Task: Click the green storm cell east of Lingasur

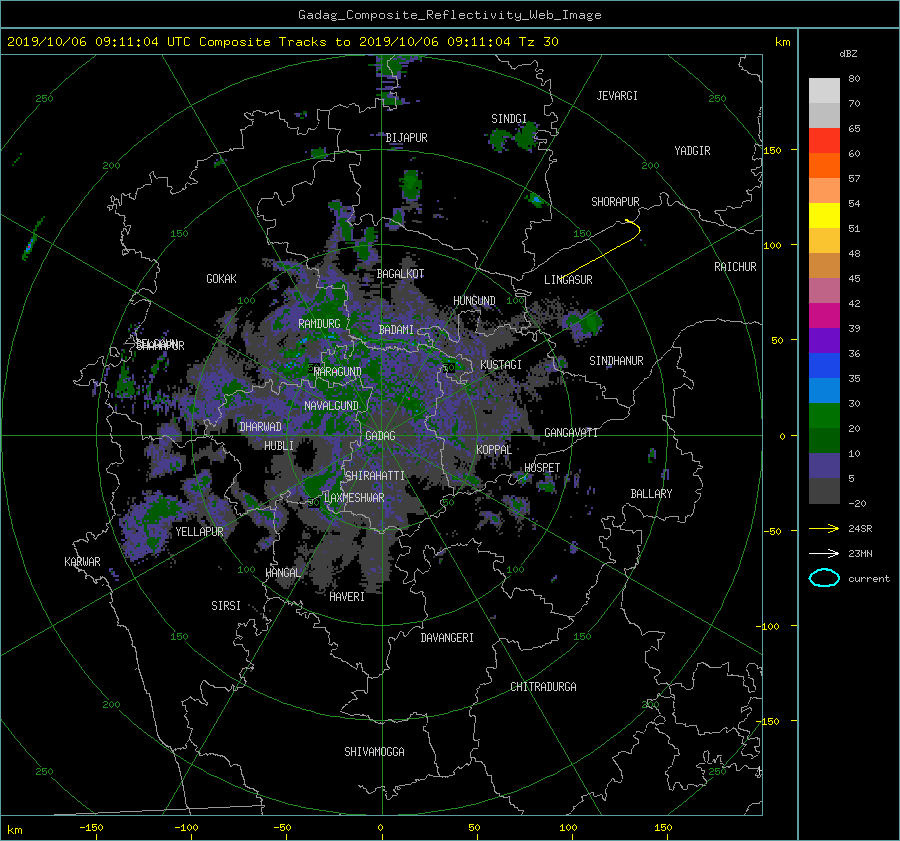Action: pyautogui.click(x=589, y=322)
